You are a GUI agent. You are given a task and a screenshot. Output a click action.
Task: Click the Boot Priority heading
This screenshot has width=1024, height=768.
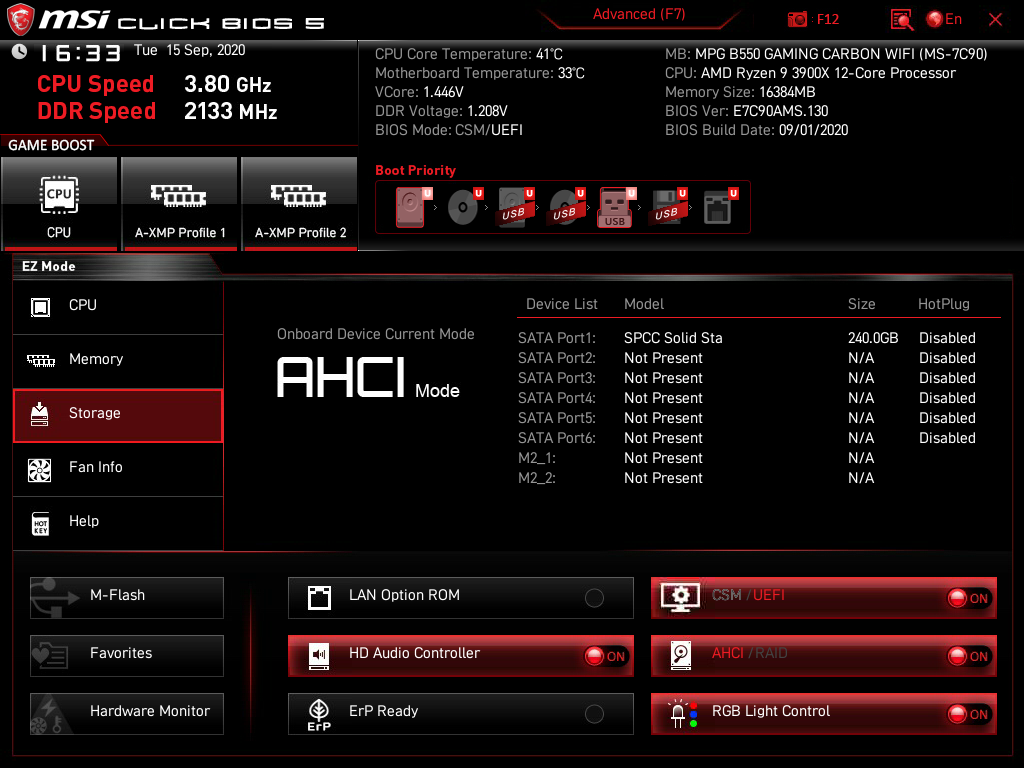[415, 170]
